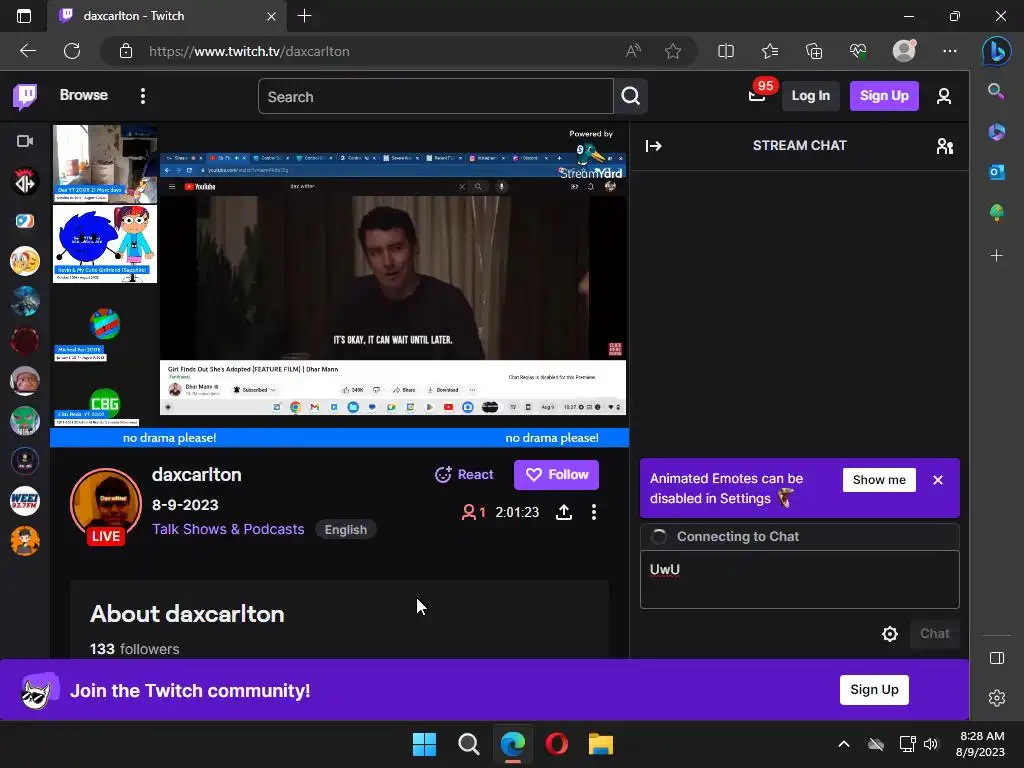Show hidden system tray icons
Screen dimensions: 1024x768
(x=843, y=744)
